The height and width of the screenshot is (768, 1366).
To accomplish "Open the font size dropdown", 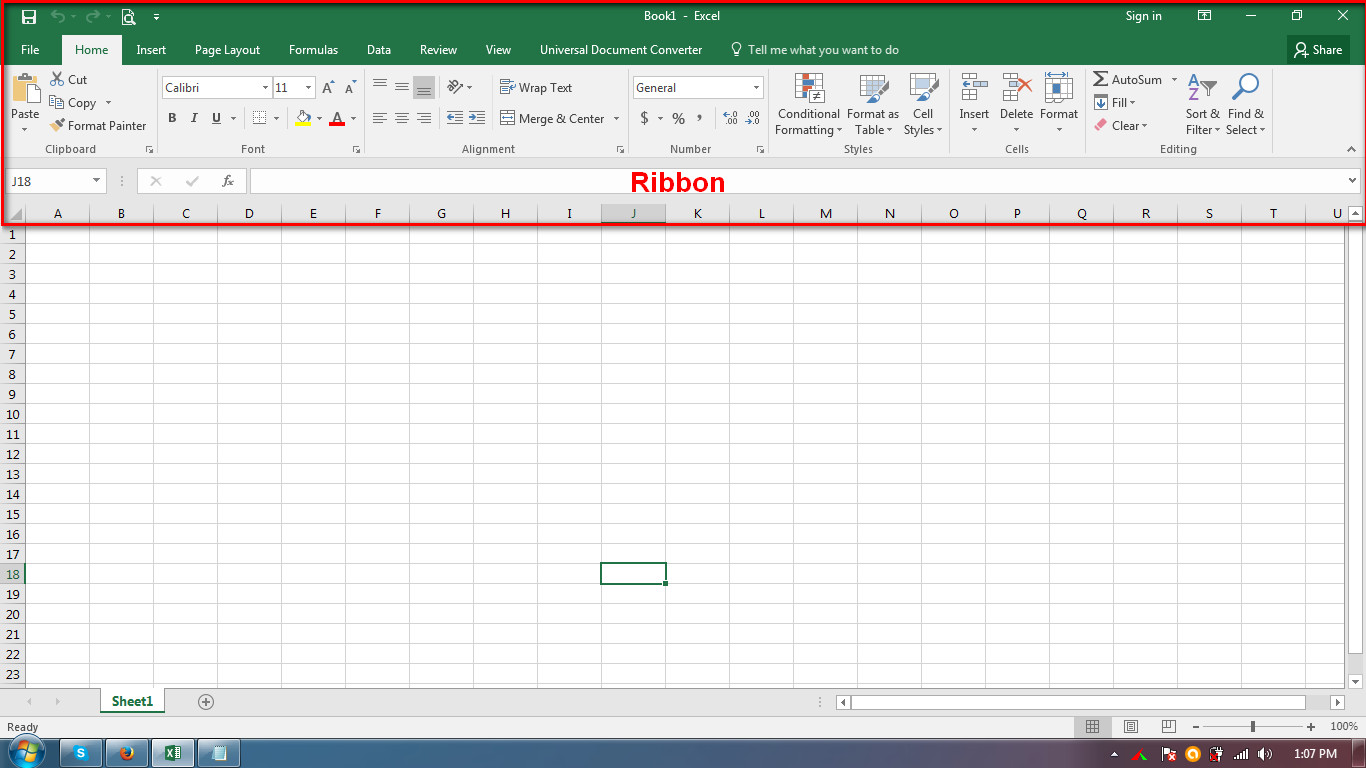I will click(308, 88).
